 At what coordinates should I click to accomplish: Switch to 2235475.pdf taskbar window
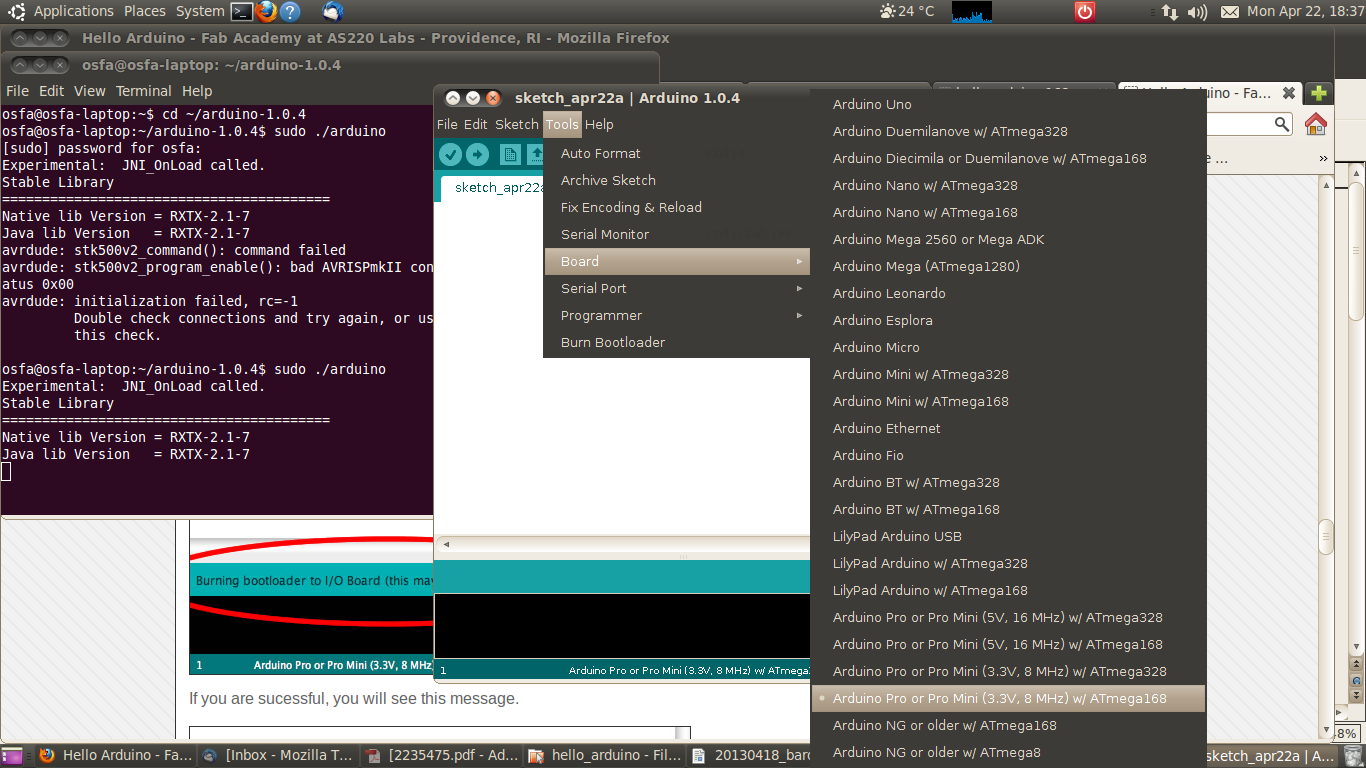pos(442,756)
